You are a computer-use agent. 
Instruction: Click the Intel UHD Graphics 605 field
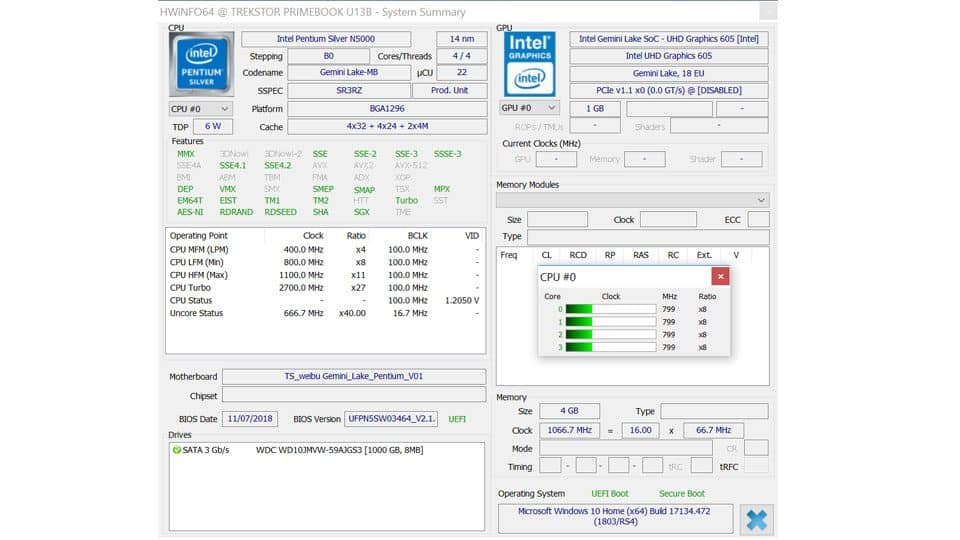(x=669, y=56)
